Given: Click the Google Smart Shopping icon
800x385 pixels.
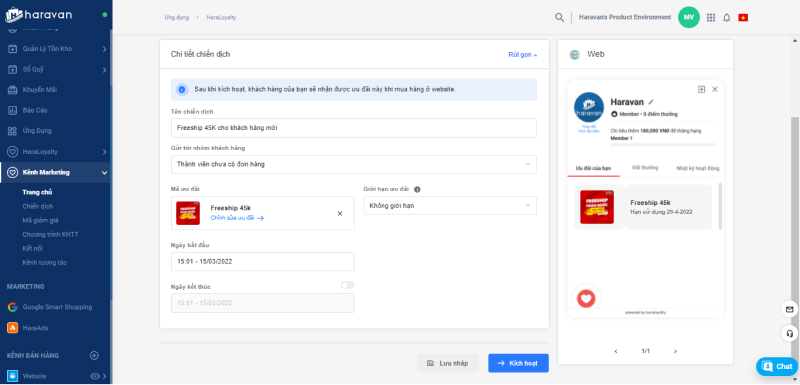Looking at the screenshot, I should [x=12, y=307].
